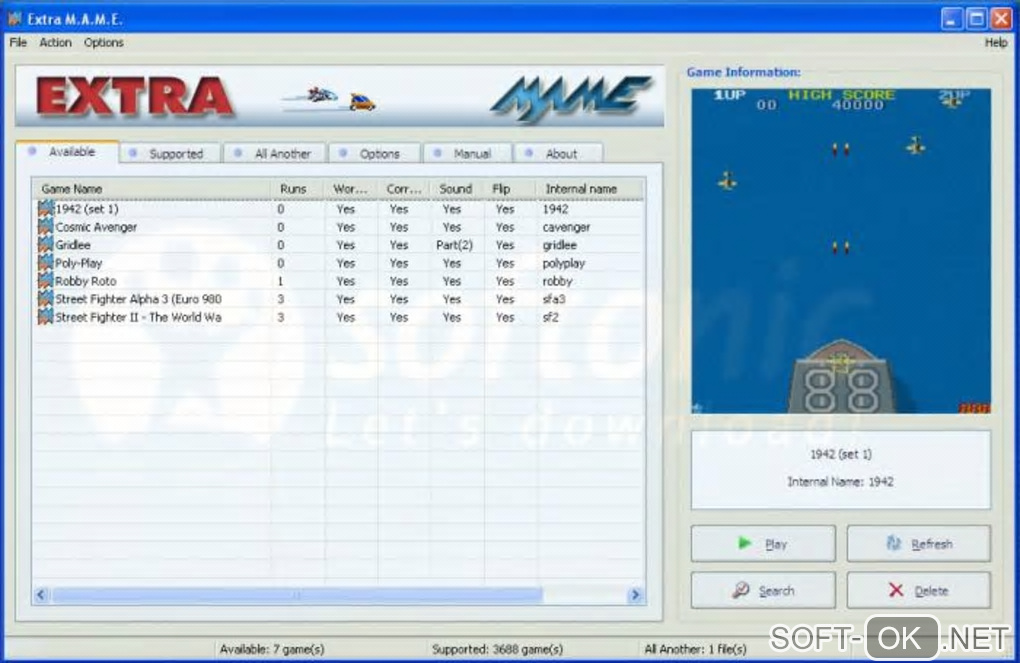Sort by Sound column header
This screenshot has height=663, width=1020.
pos(457,189)
